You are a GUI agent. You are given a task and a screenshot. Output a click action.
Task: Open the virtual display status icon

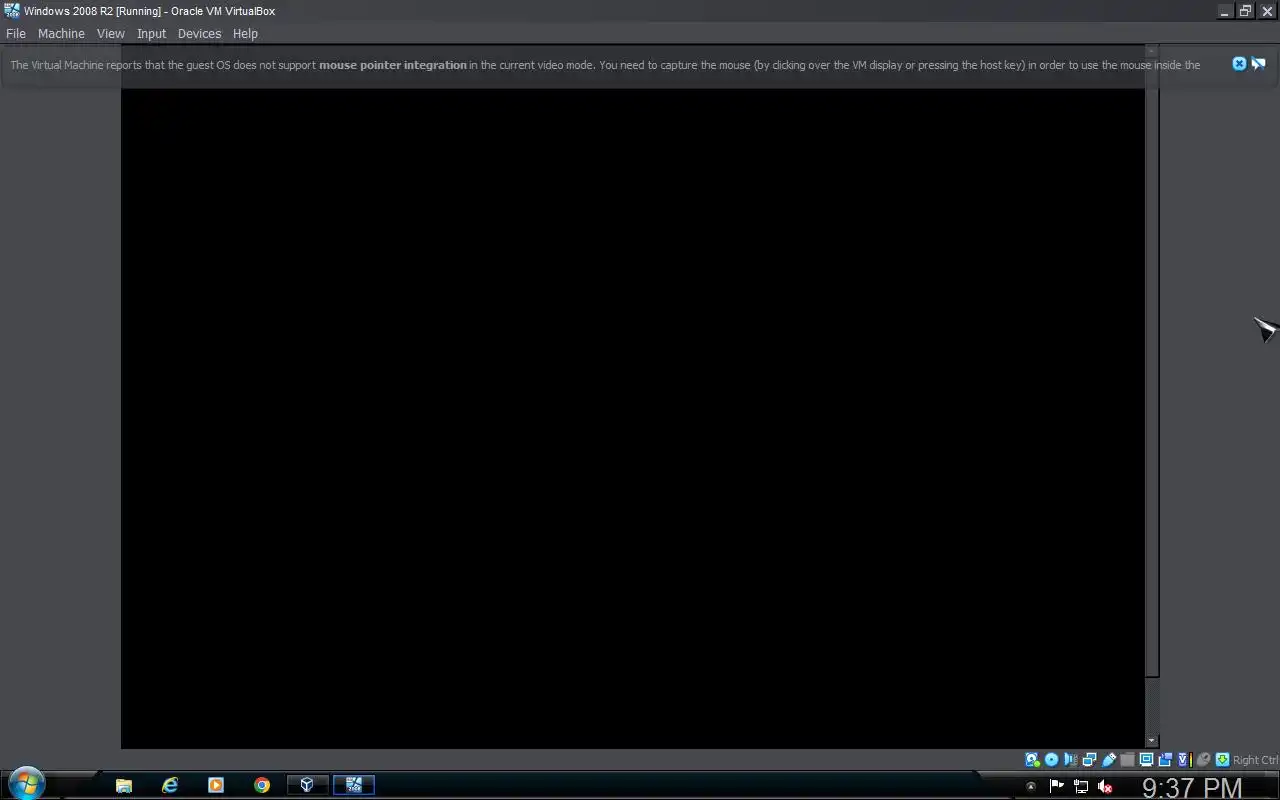point(1146,760)
